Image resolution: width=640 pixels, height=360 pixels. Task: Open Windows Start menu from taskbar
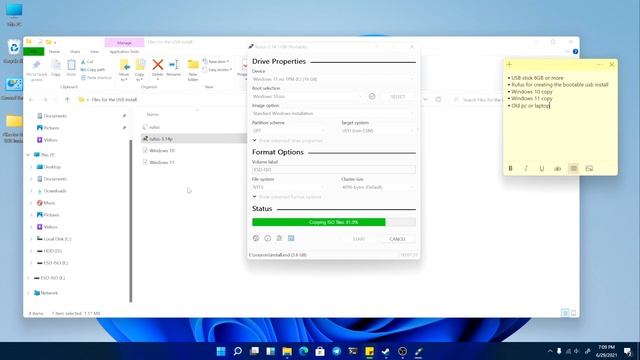pos(221,351)
